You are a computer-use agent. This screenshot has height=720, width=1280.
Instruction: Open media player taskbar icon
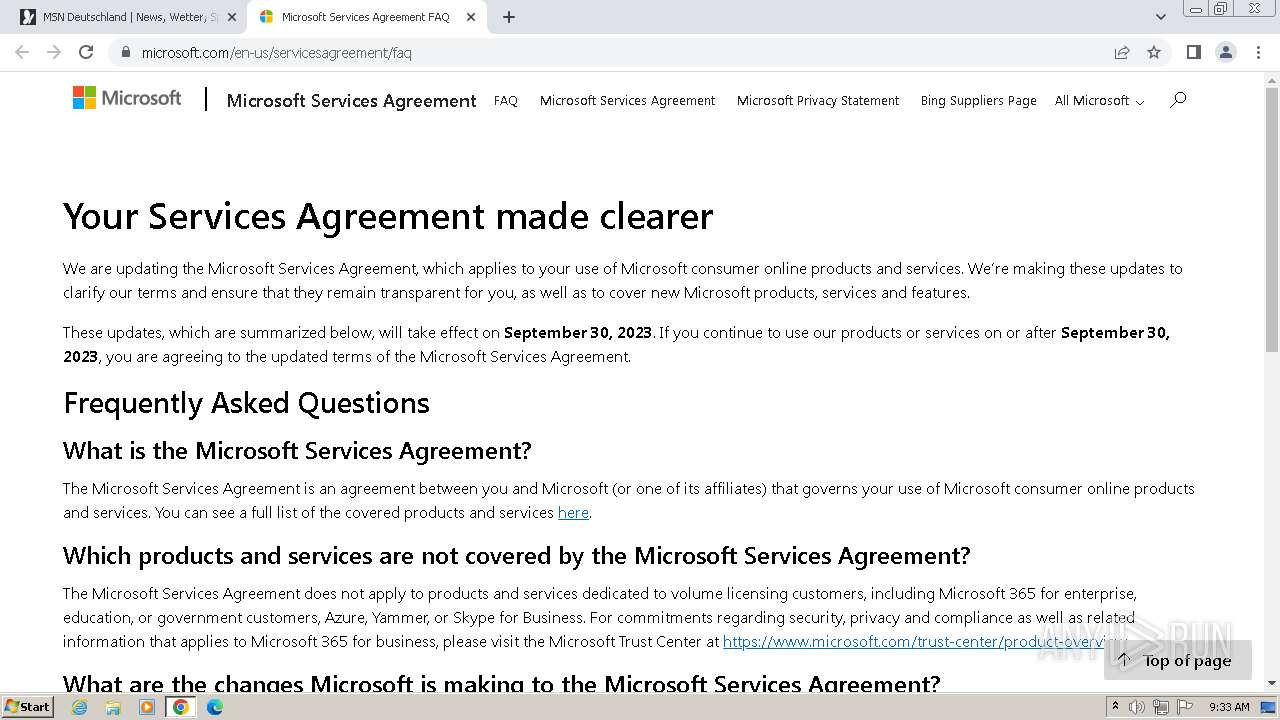(x=147, y=707)
